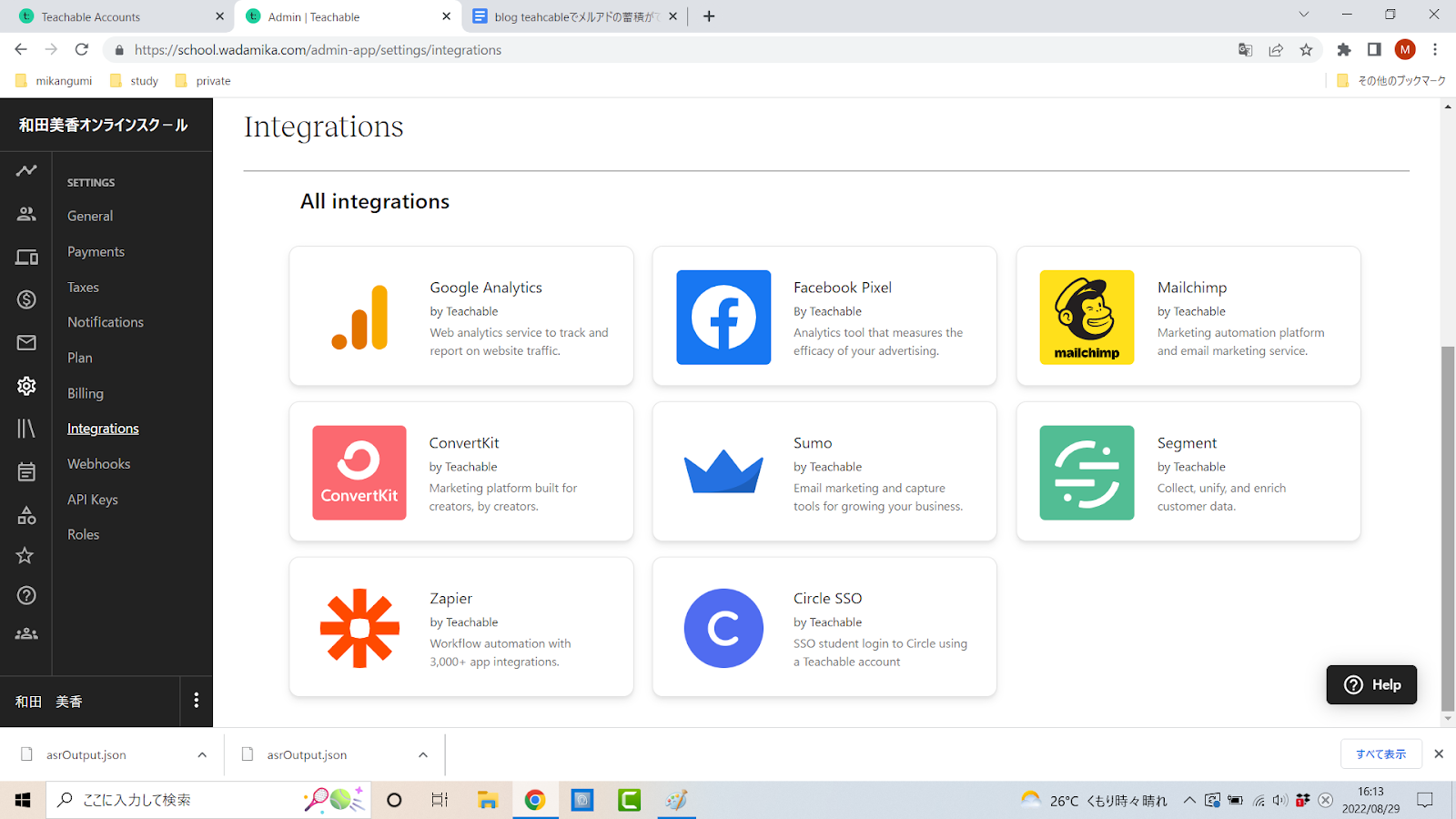
Task: Open Payments settings
Action: (x=96, y=252)
